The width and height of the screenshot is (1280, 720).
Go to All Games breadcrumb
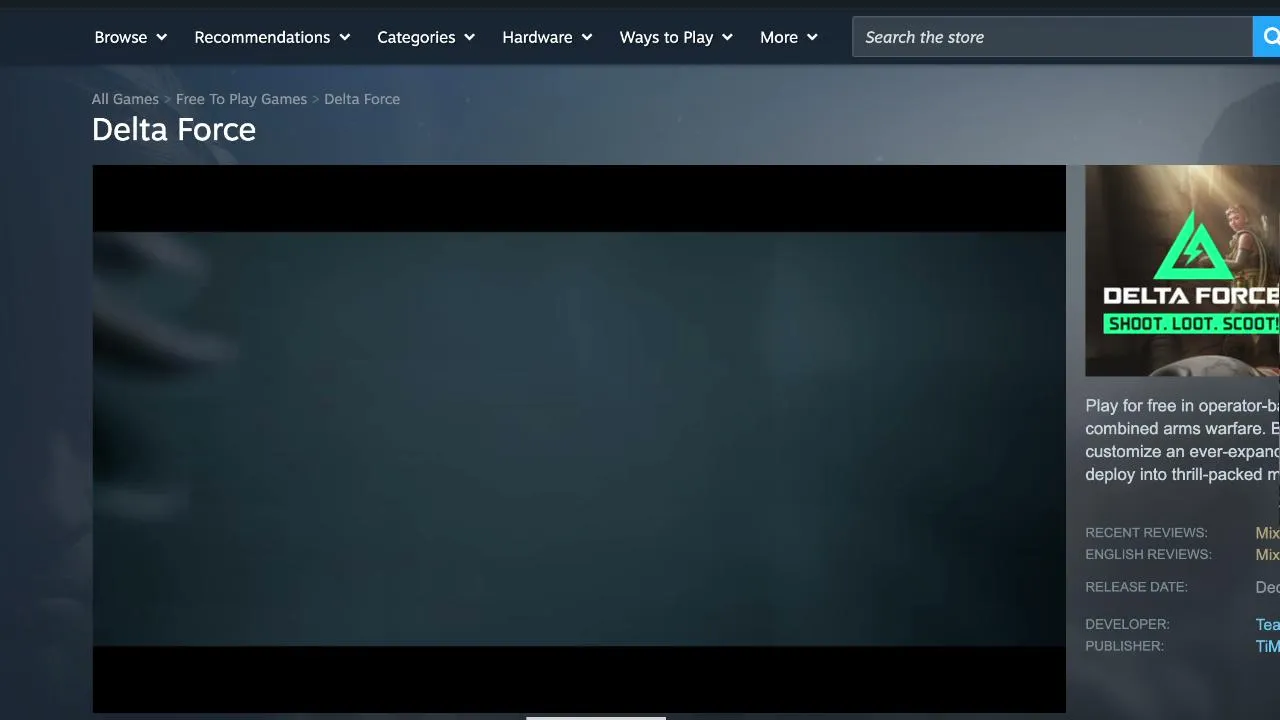[125, 99]
